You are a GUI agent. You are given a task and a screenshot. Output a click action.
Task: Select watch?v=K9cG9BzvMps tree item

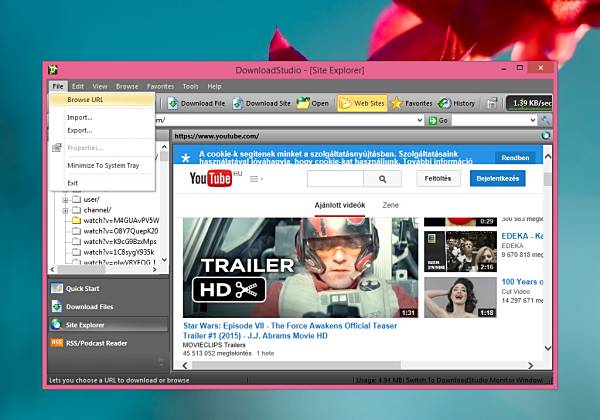120,241
